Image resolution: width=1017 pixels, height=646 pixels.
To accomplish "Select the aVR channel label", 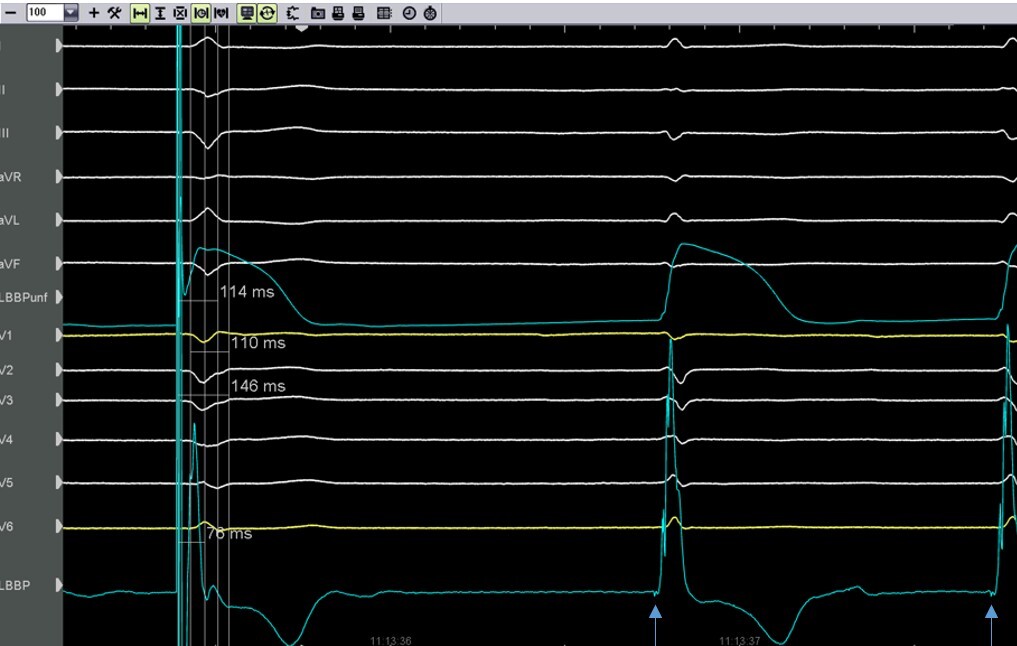I will (x=11, y=177).
